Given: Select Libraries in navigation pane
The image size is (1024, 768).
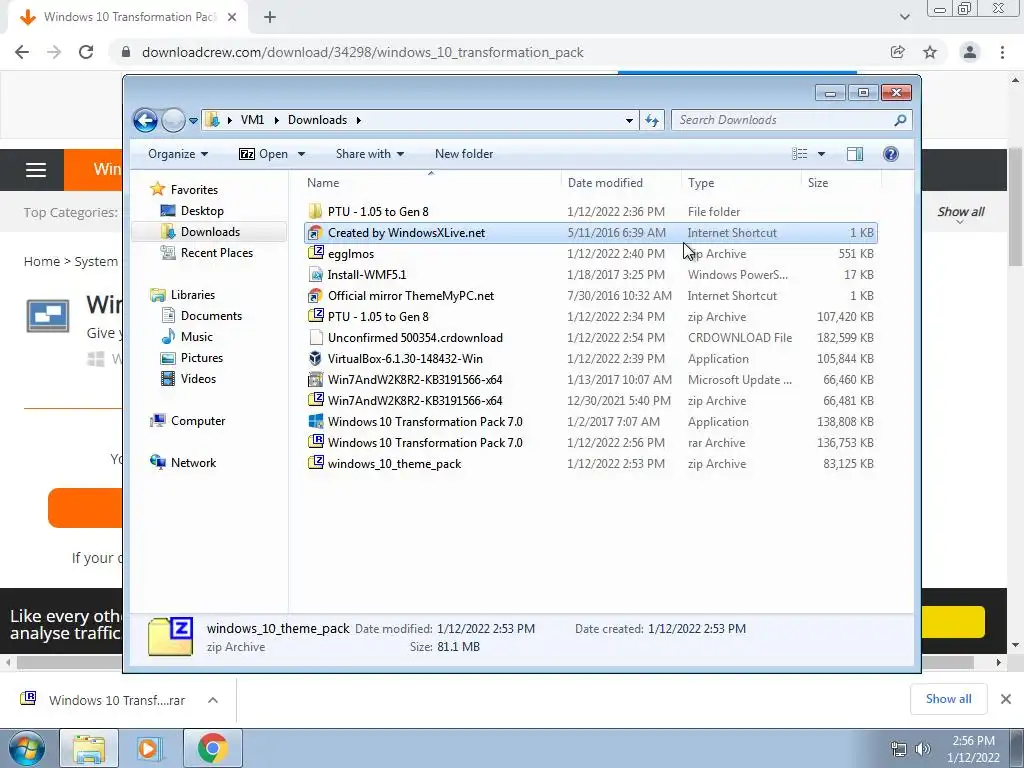Looking at the screenshot, I should (193, 295).
